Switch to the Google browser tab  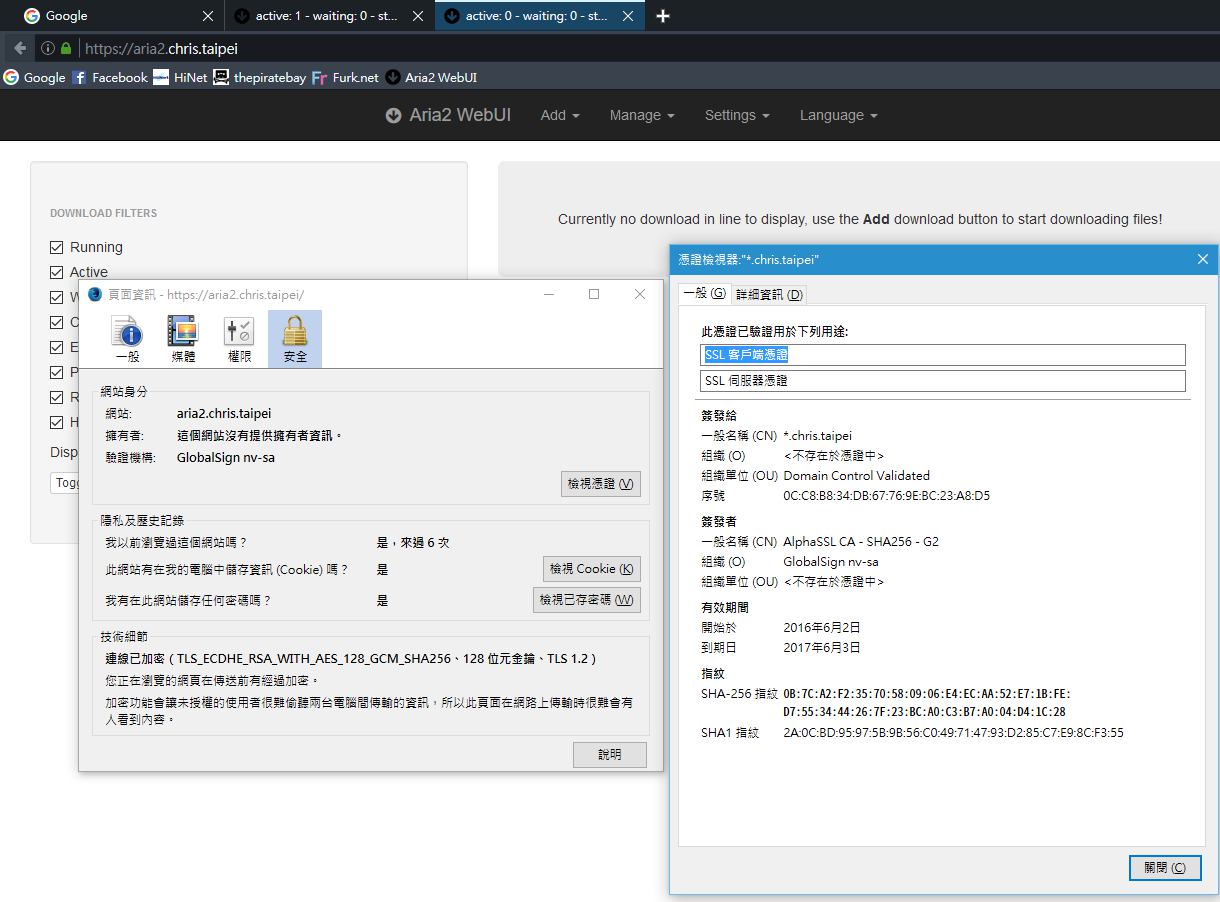point(110,16)
